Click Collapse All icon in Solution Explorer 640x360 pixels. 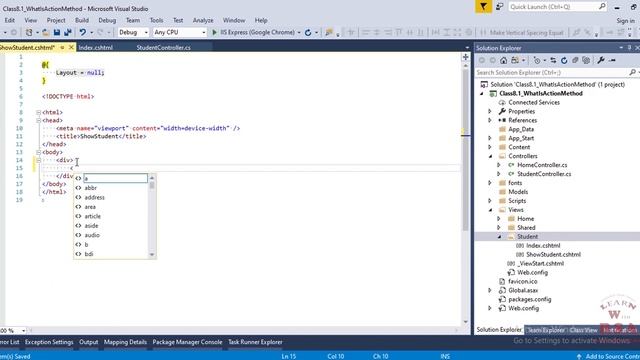[x=575, y=60]
